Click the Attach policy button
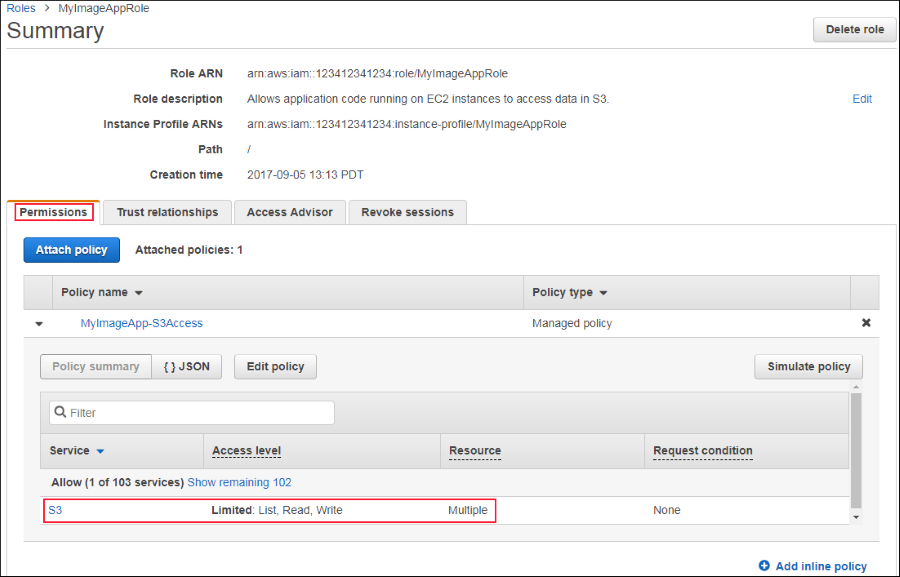The width and height of the screenshot is (900, 577). coord(71,249)
